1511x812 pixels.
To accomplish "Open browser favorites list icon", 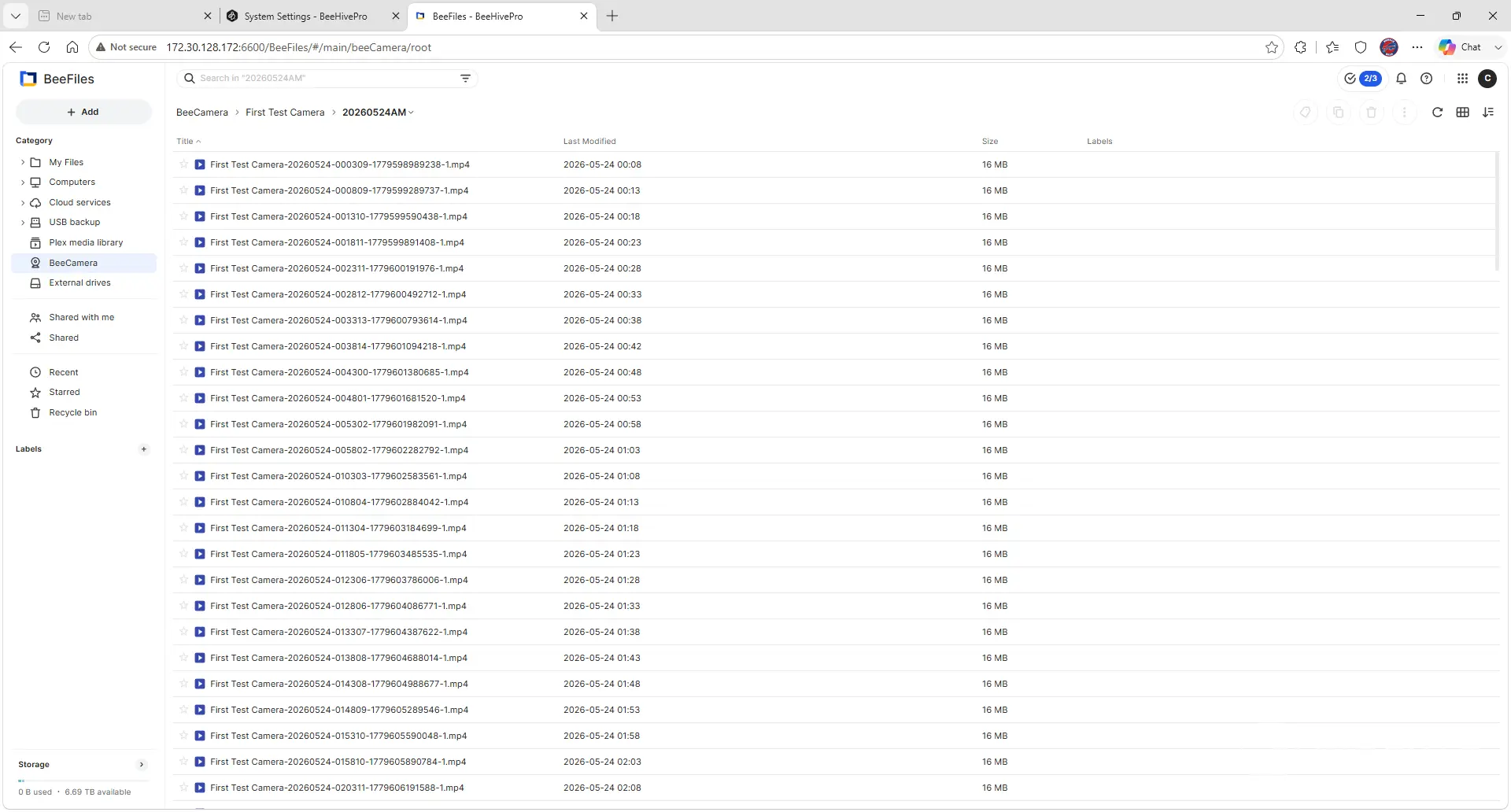I will click(x=1332, y=47).
